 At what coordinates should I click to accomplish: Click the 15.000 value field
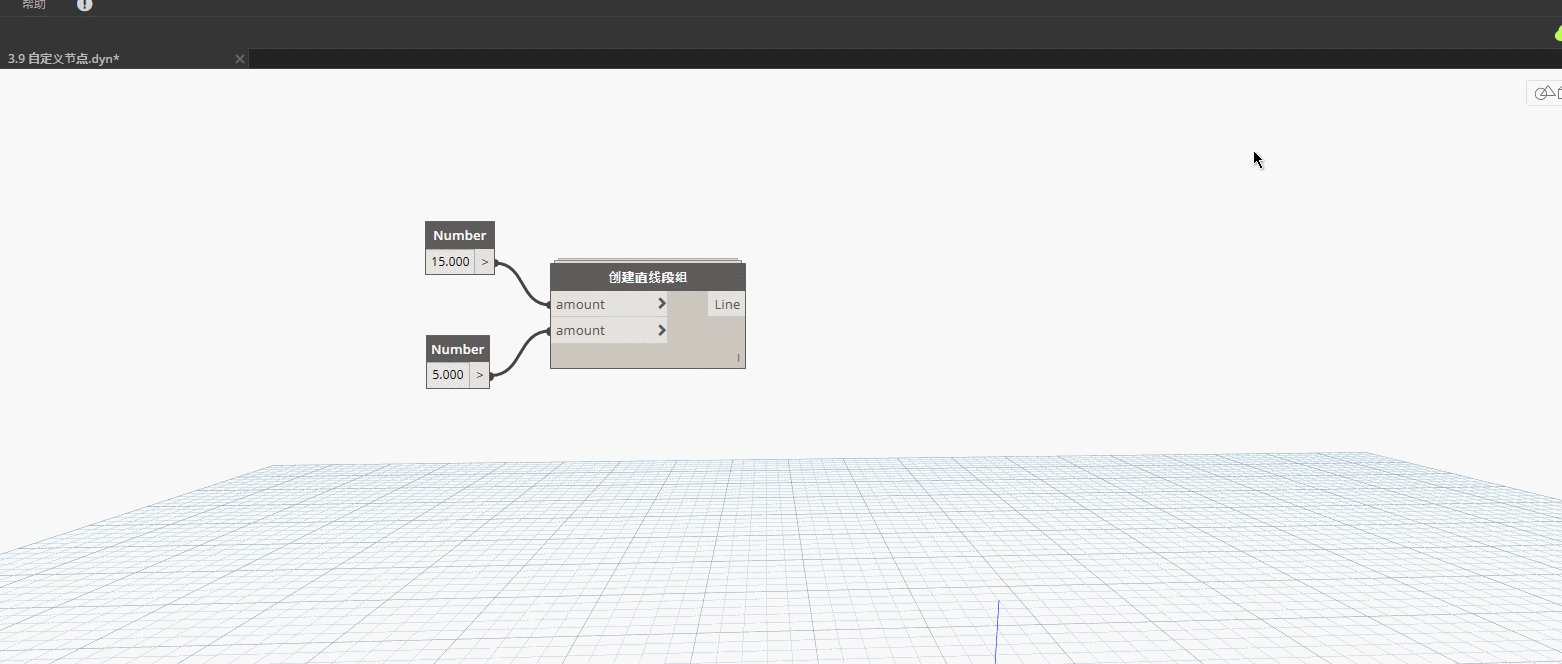pos(450,262)
